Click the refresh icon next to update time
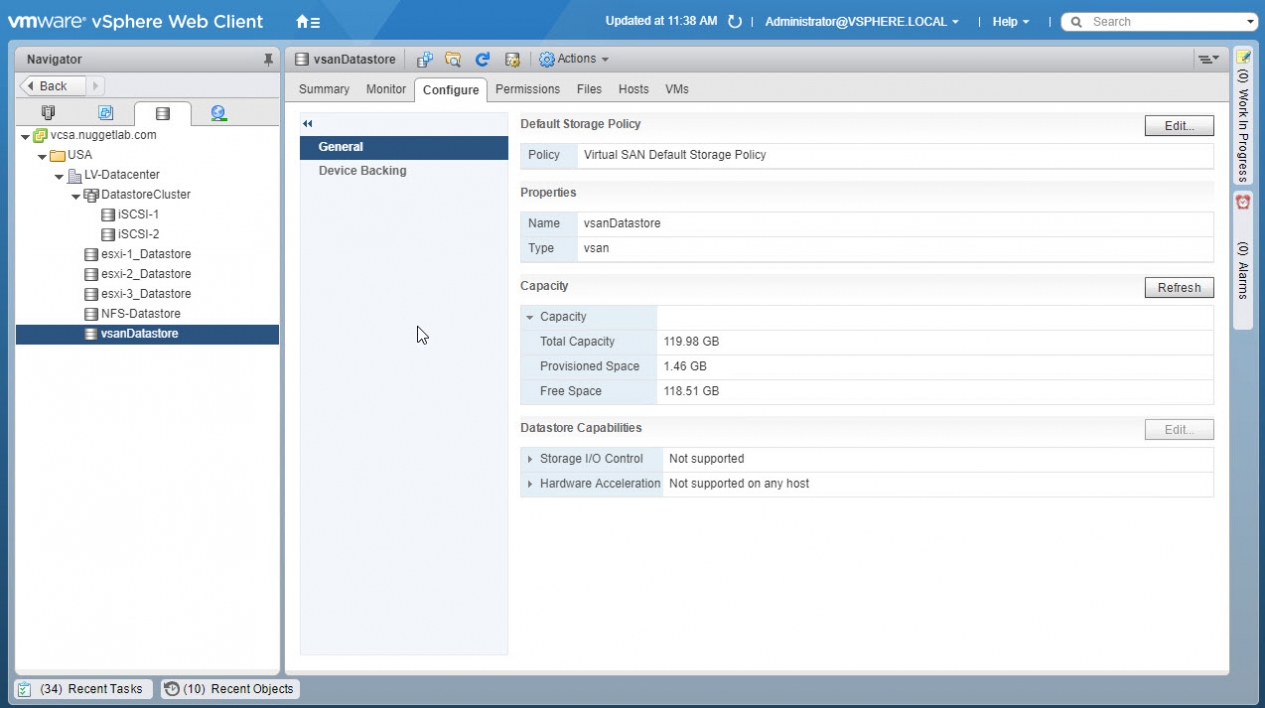The height and width of the screenshot is (708, 1265). tap(735, 22)
